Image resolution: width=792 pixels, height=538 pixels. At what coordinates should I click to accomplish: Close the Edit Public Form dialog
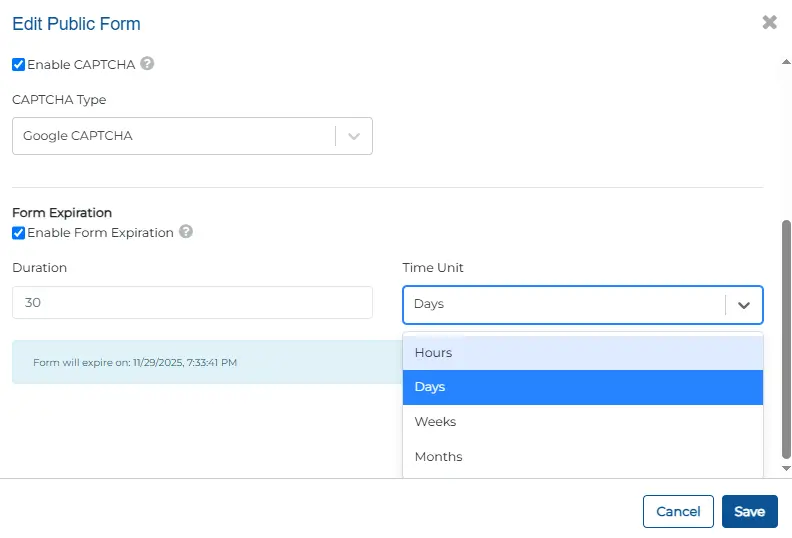pos(769,22)
